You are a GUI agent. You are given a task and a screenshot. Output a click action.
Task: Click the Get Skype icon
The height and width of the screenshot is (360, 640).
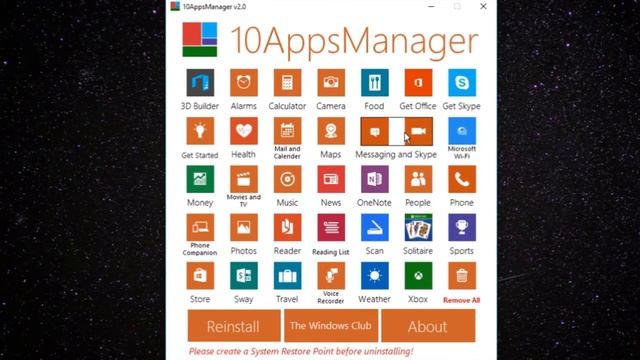[462, 82]
